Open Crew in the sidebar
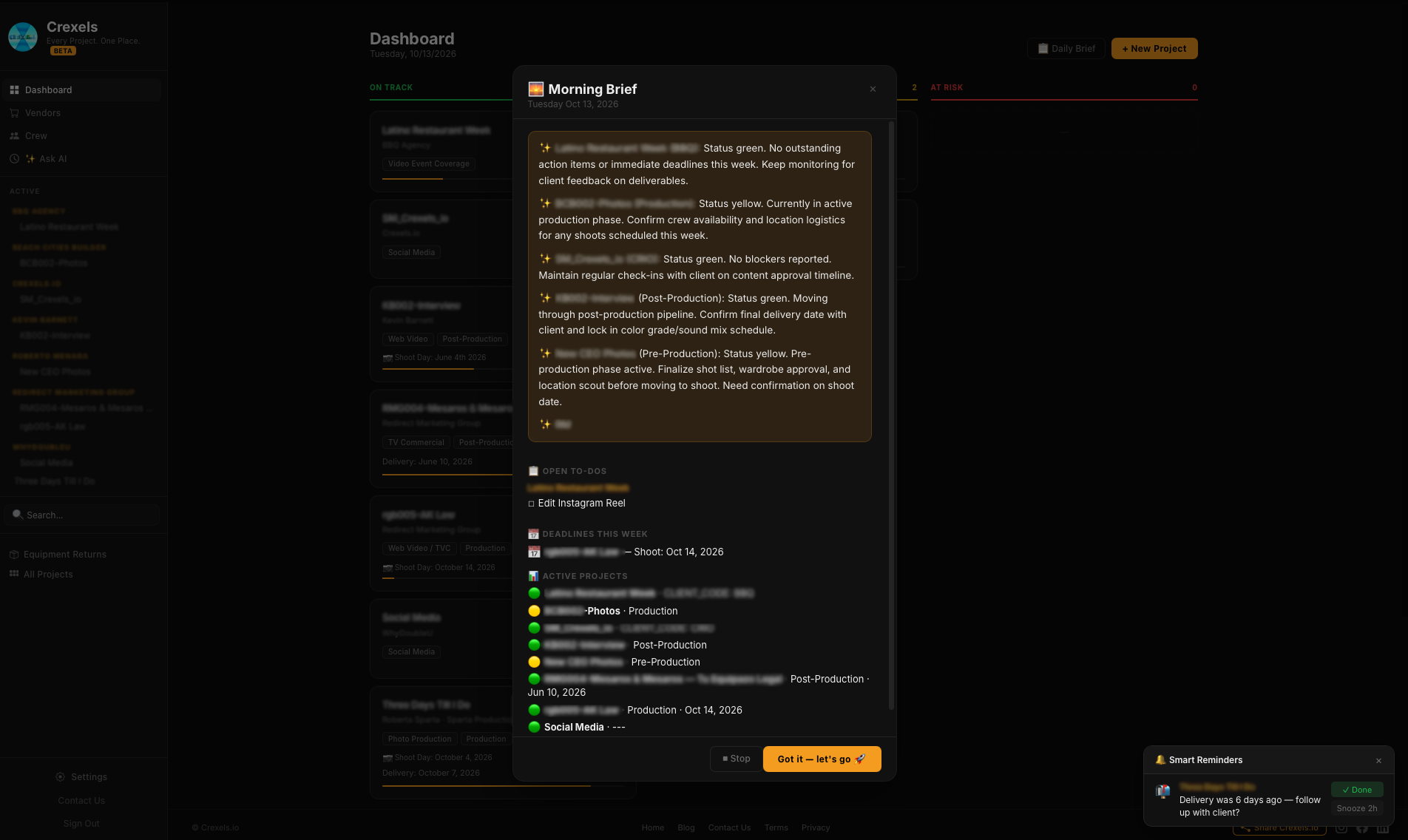 [81, 136]
